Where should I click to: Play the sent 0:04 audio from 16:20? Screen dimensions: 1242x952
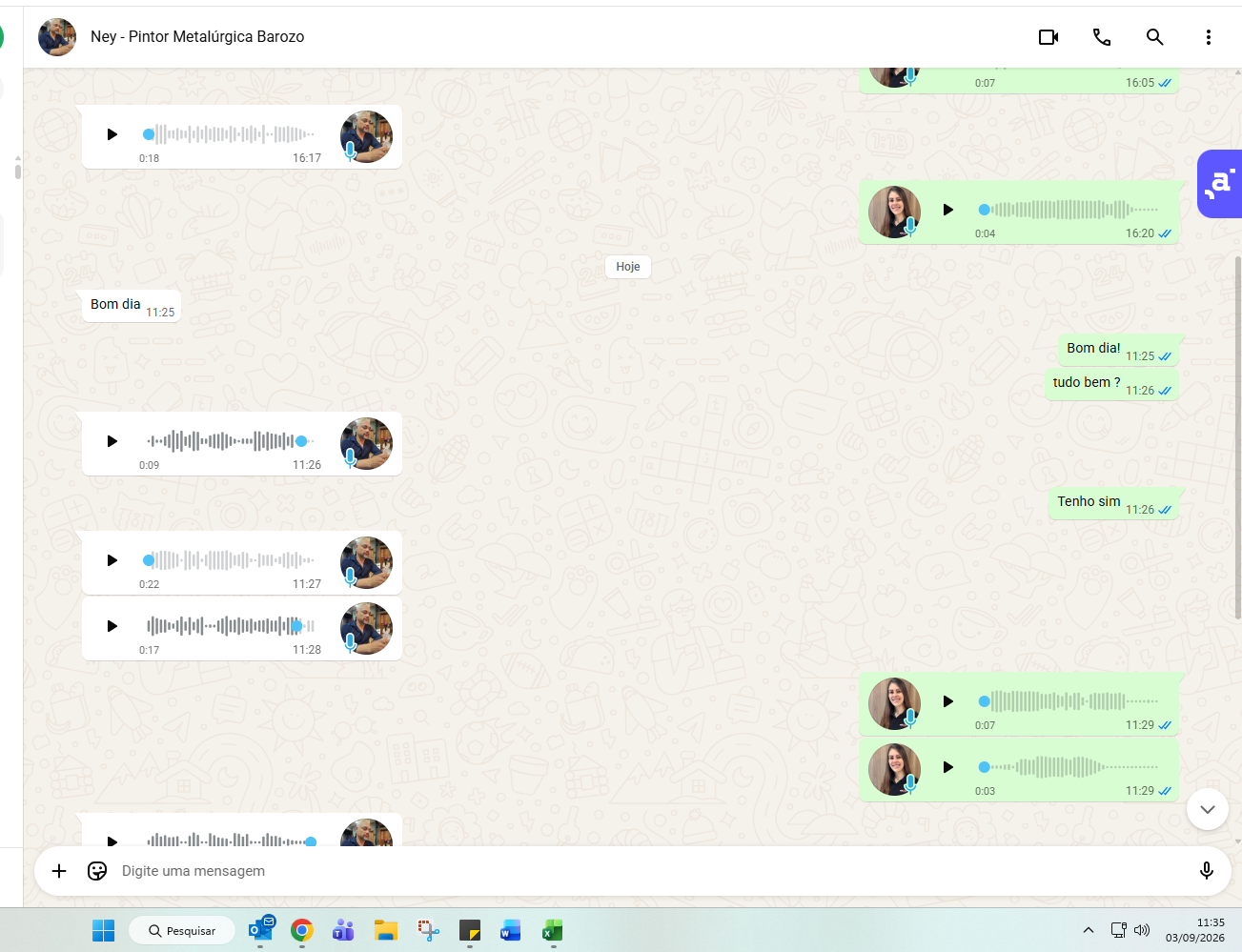click(x=947, y=210)
